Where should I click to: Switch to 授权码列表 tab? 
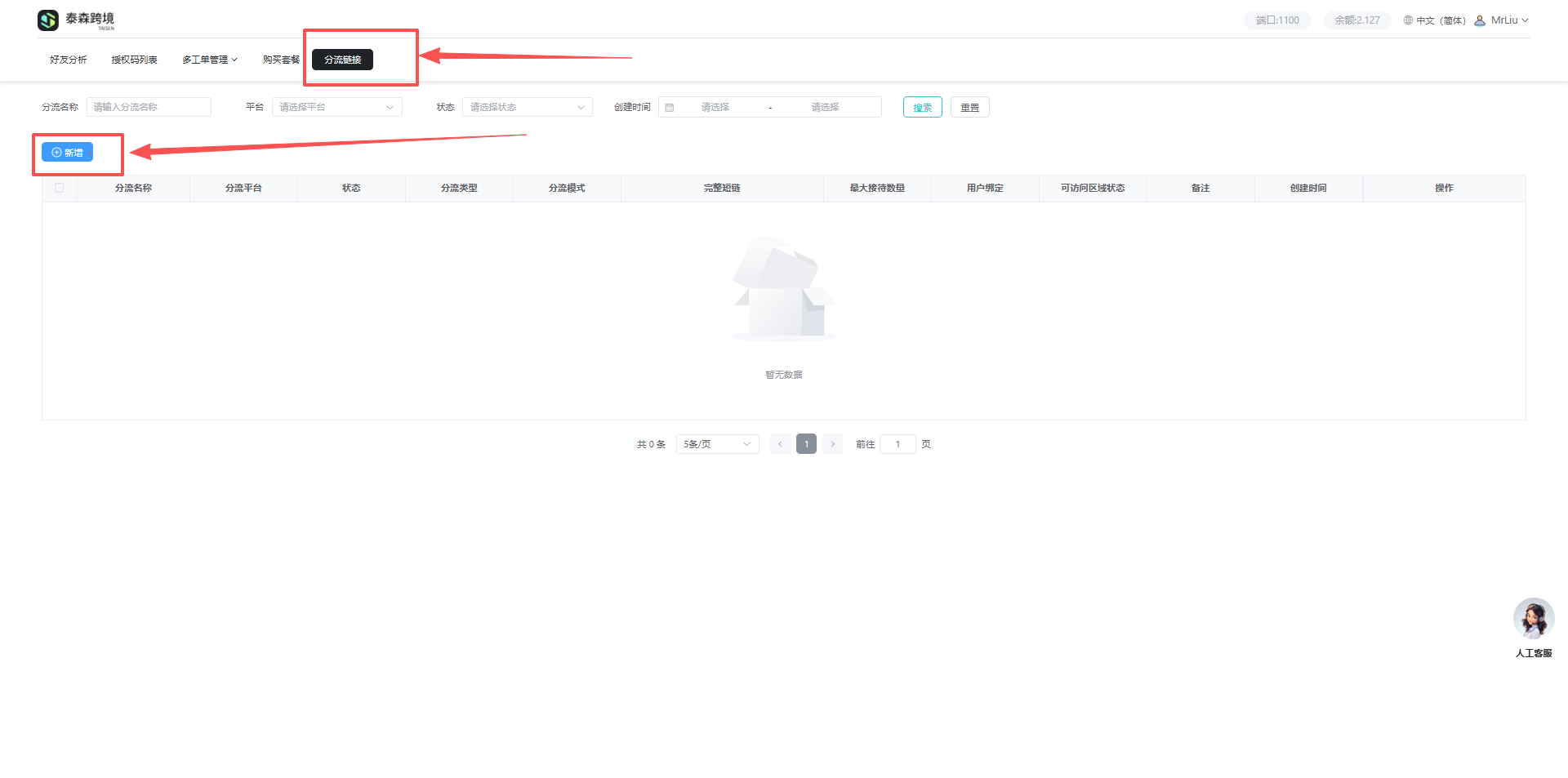point(134,60)
